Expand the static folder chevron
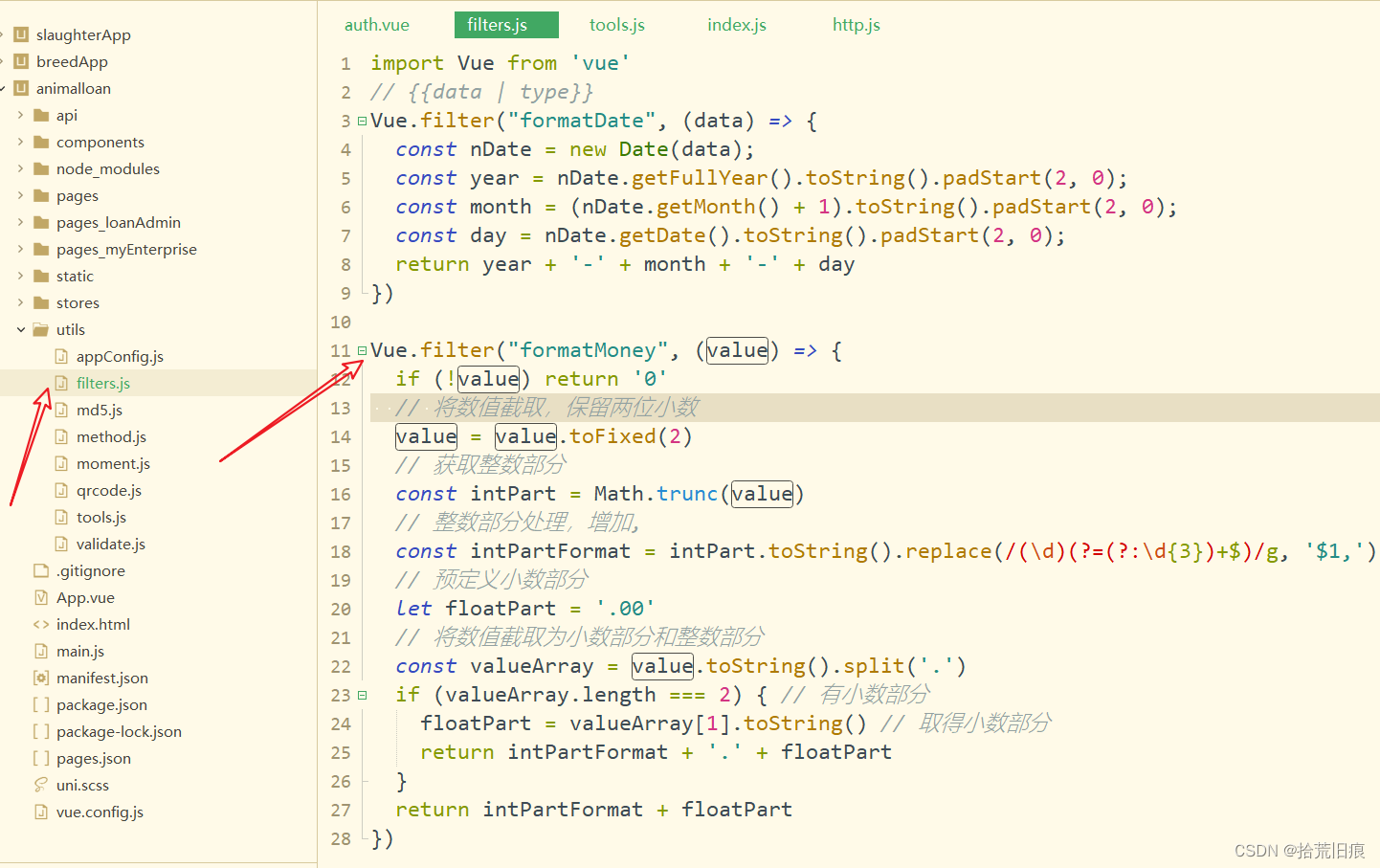Screen dimensions: 1380x868 tap(20, 276)
